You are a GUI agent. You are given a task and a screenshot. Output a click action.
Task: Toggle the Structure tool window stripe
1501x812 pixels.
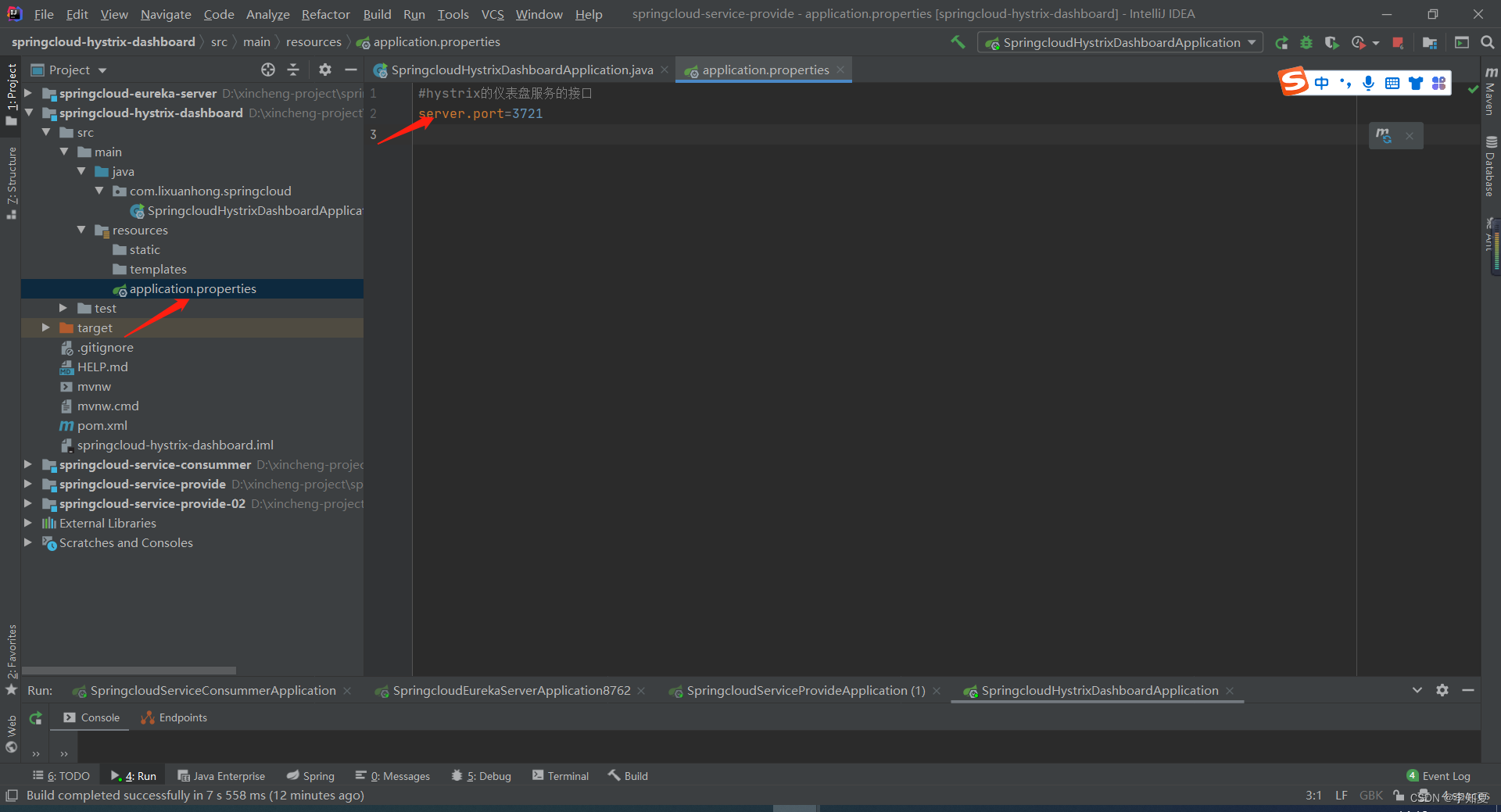pos(11,180)
